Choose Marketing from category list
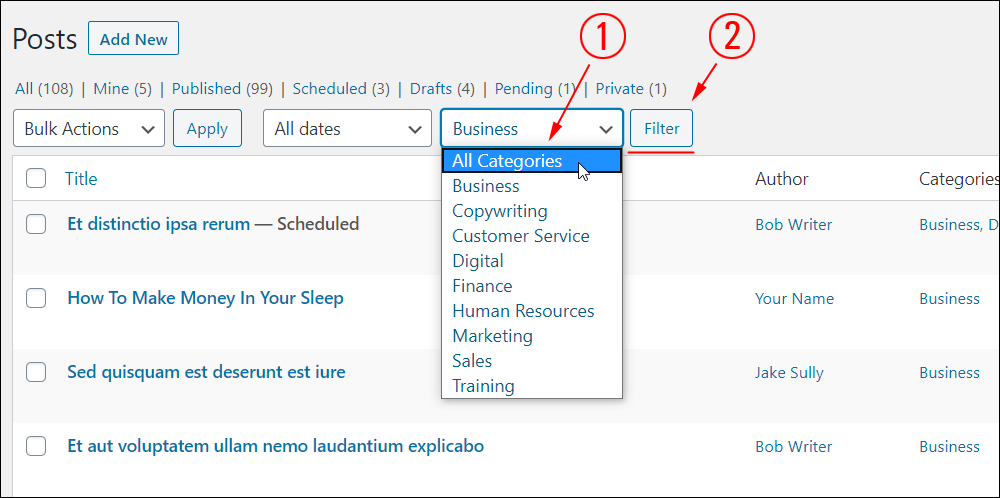This screenshot has width=1000, height=498. pyautogui.click(x=492, y=336)
